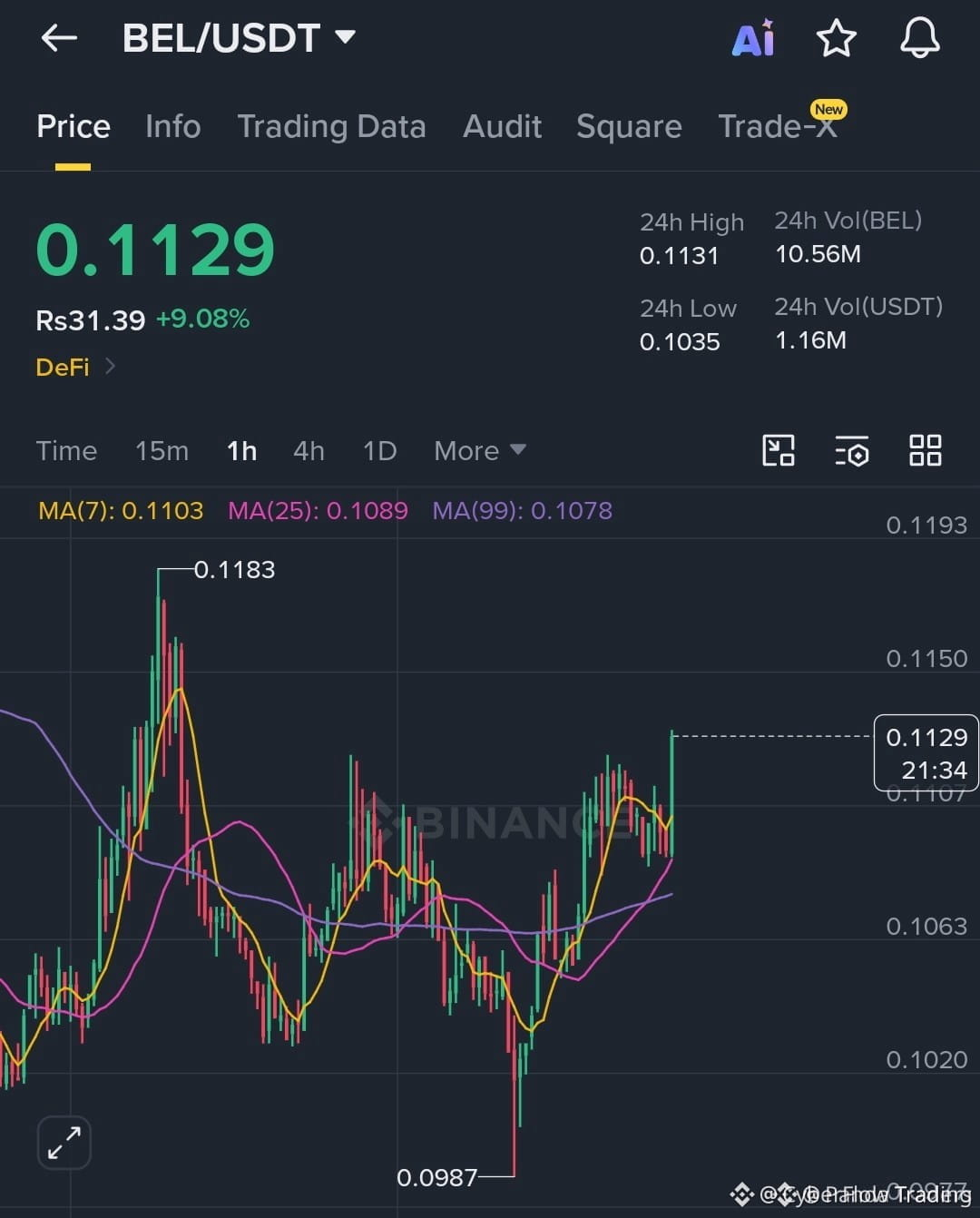
Task: Select the 1h chart interval
Action: pos(241,451)
